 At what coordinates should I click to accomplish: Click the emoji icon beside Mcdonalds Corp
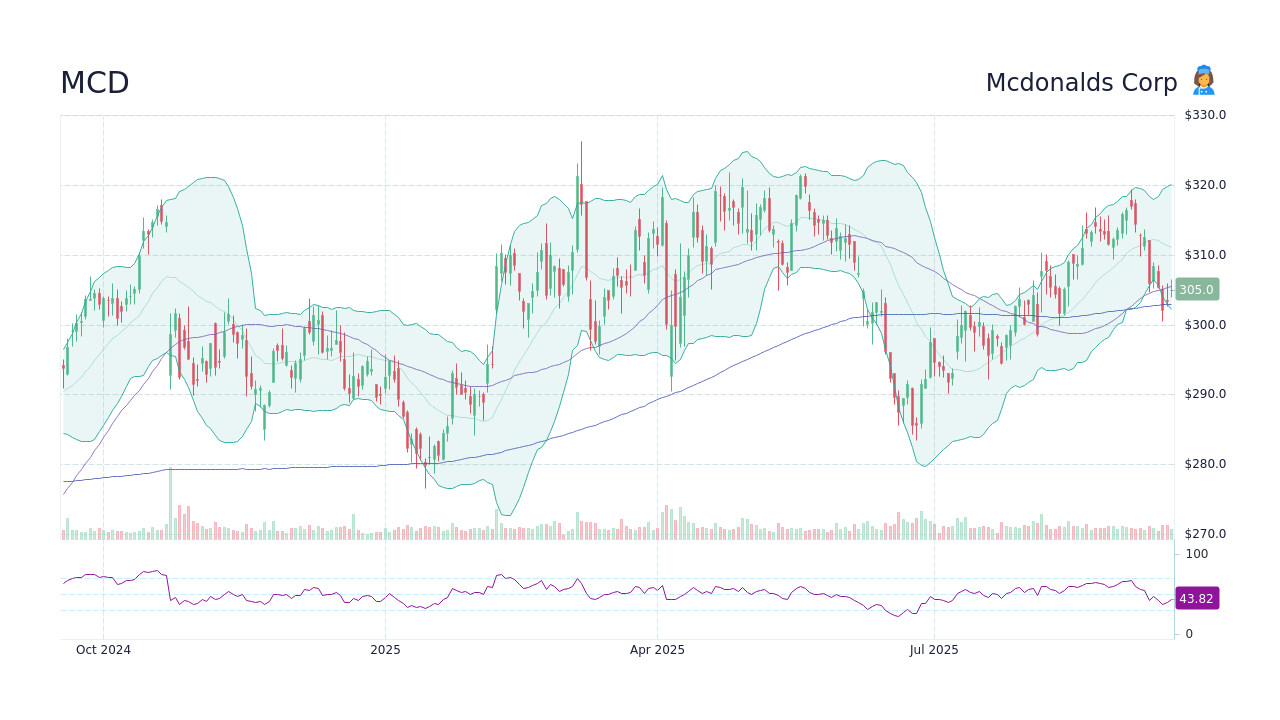(1203, 82)
